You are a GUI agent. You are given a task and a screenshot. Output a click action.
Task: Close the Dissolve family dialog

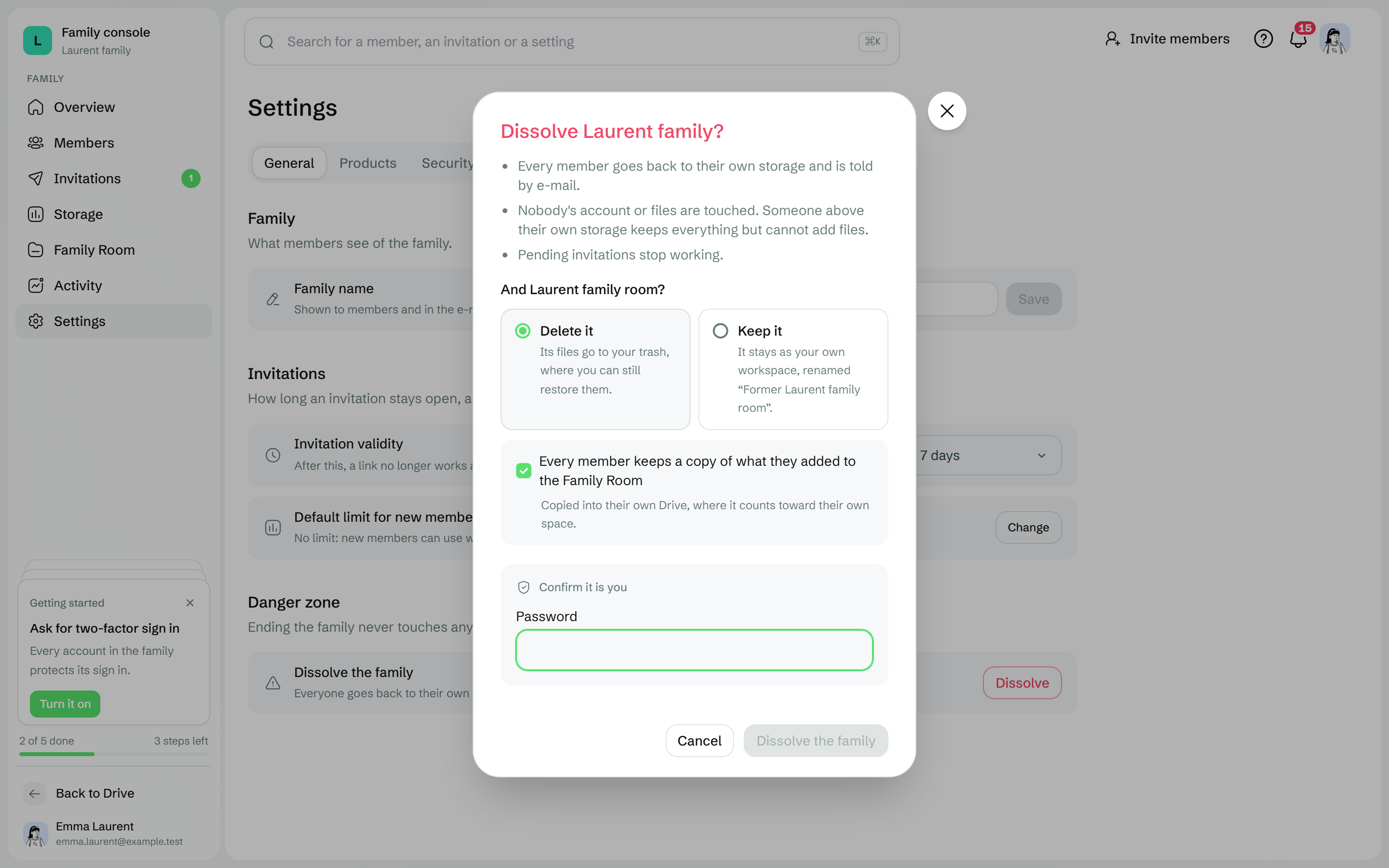click(x=946, y=111)
